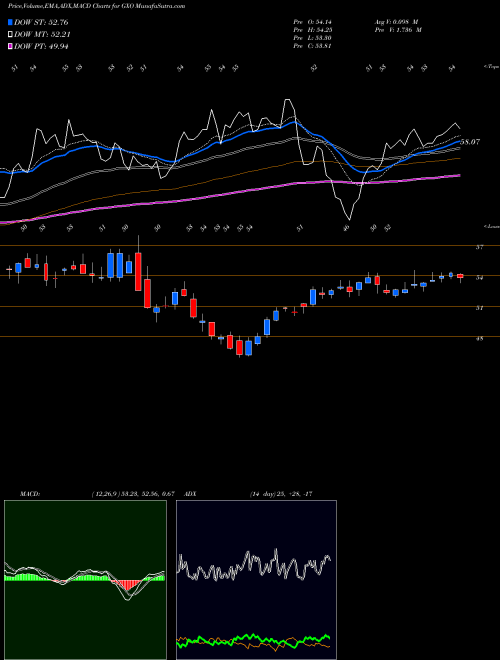Click the '<Tops' marker label
Screen dimensions: 500x660
pyautogui.click(x=491, y=67)
